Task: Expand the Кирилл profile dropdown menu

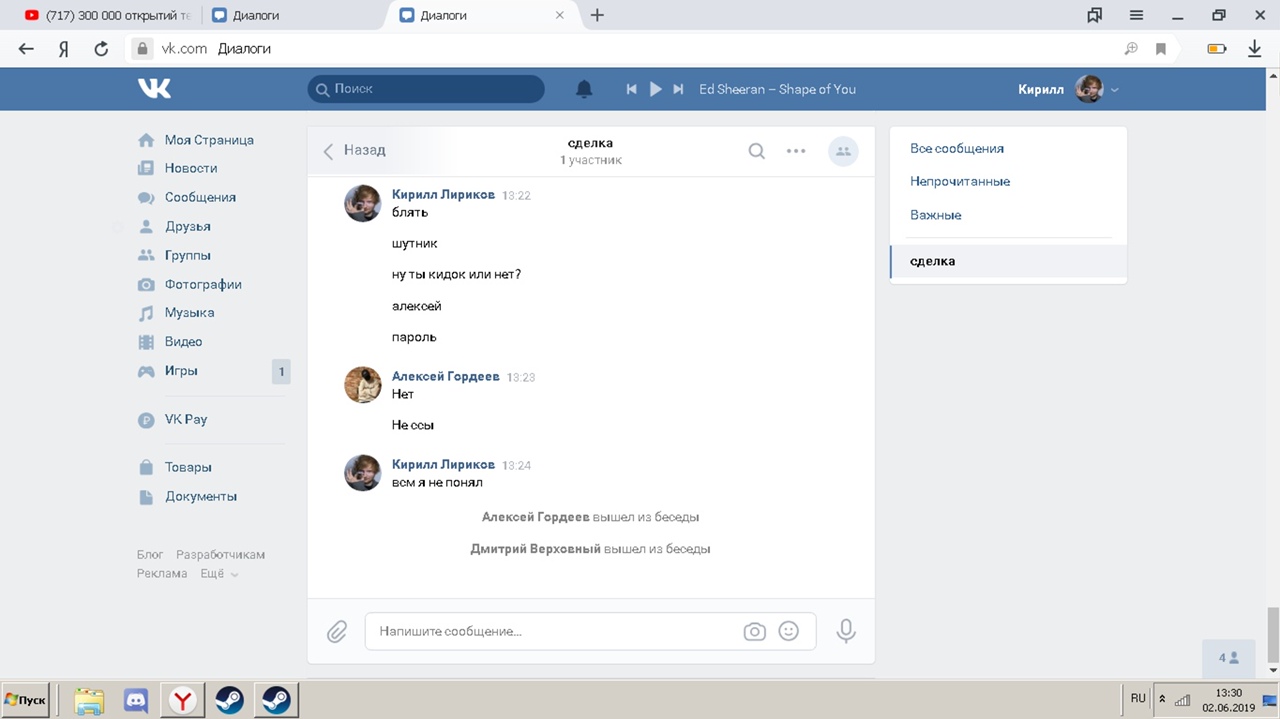Action: [x=1114, y=90]
